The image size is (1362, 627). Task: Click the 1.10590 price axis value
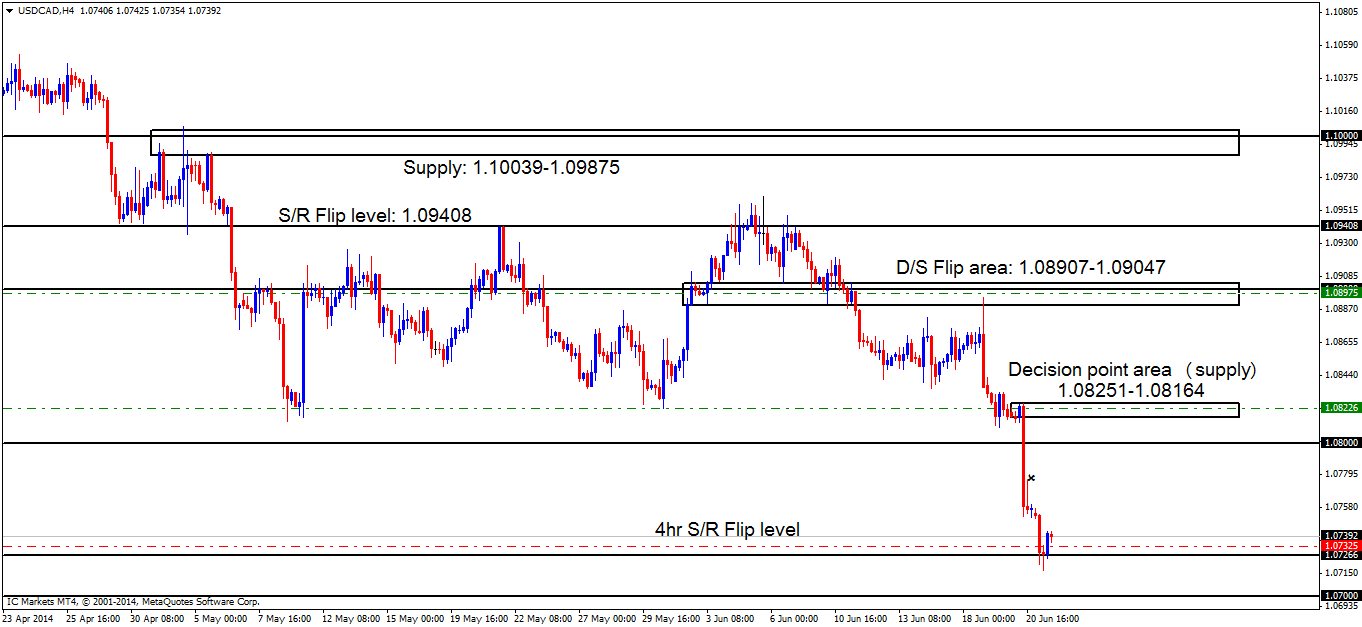click(1340, 45)
